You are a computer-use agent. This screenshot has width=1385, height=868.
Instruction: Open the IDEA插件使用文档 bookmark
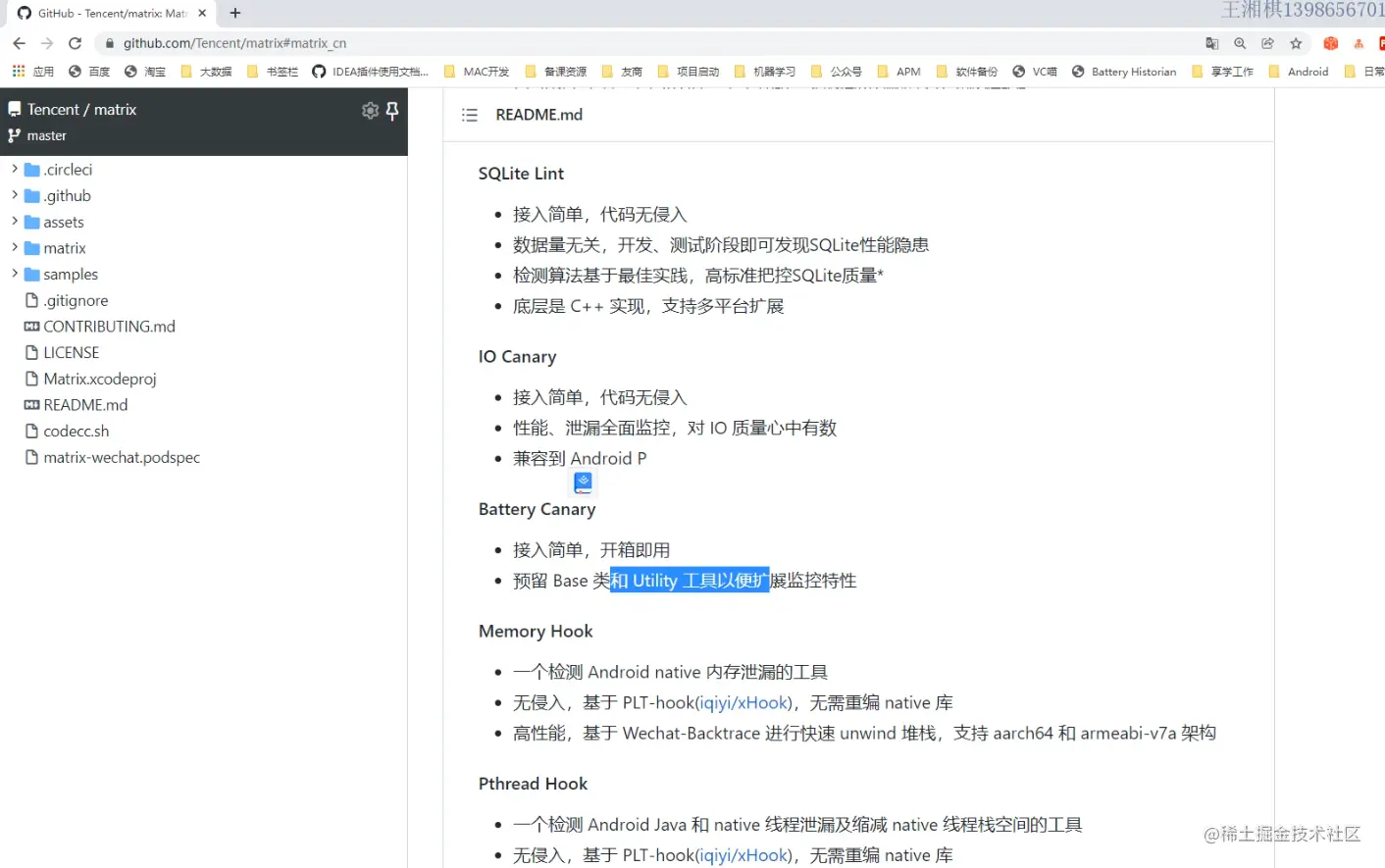371,72
